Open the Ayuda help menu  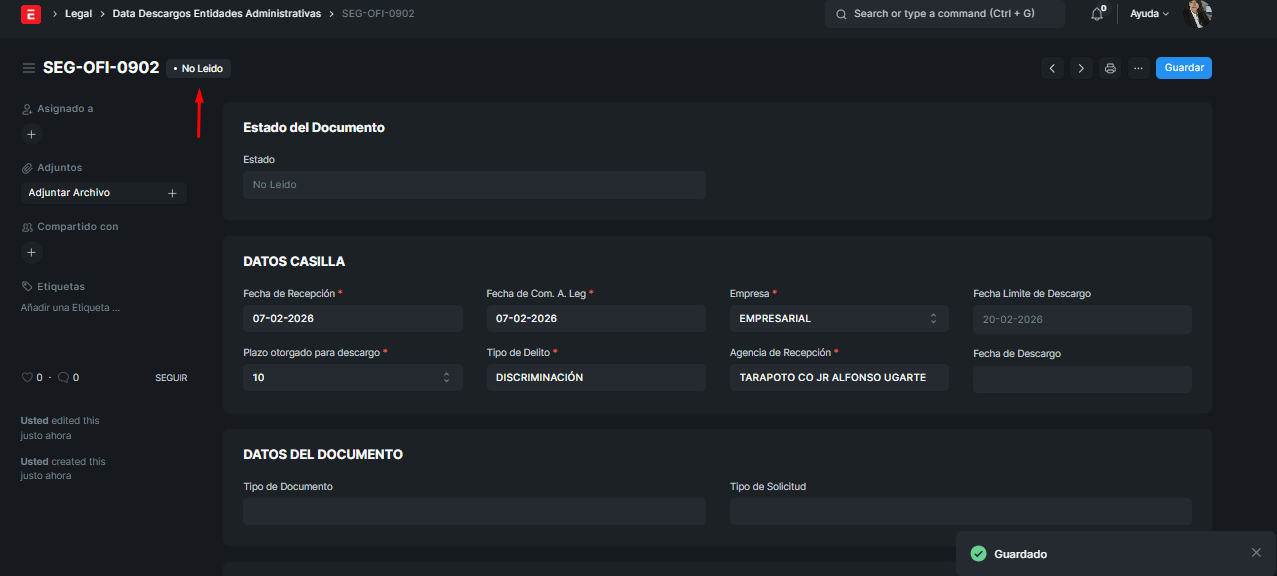pyautogui.click(x=1149, y=14)
